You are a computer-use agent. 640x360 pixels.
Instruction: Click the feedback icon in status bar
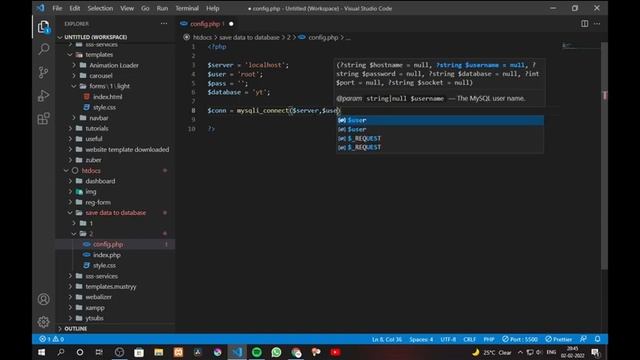coord(583,339)
